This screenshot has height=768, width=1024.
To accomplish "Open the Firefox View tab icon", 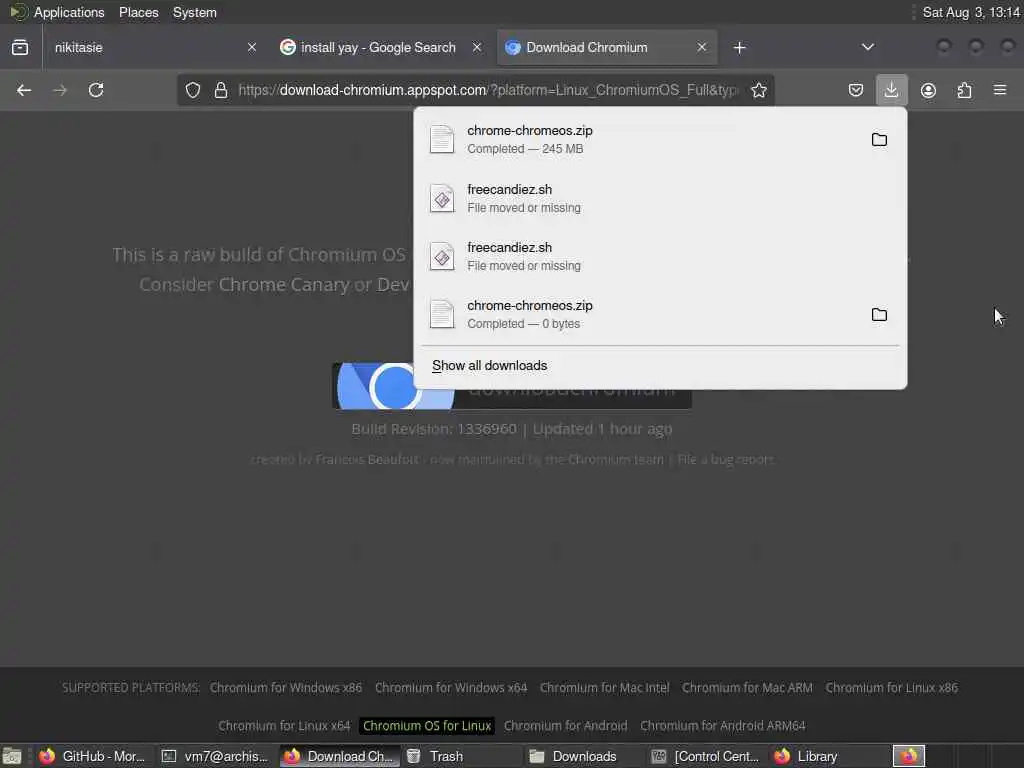I will tap(20, 48).
